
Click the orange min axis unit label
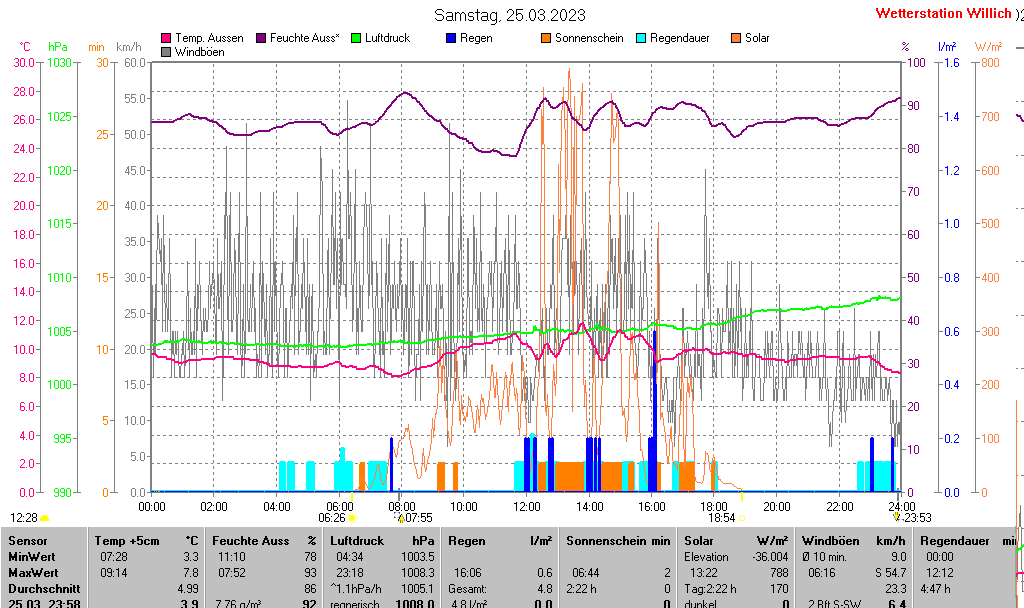tap(96, 47)
